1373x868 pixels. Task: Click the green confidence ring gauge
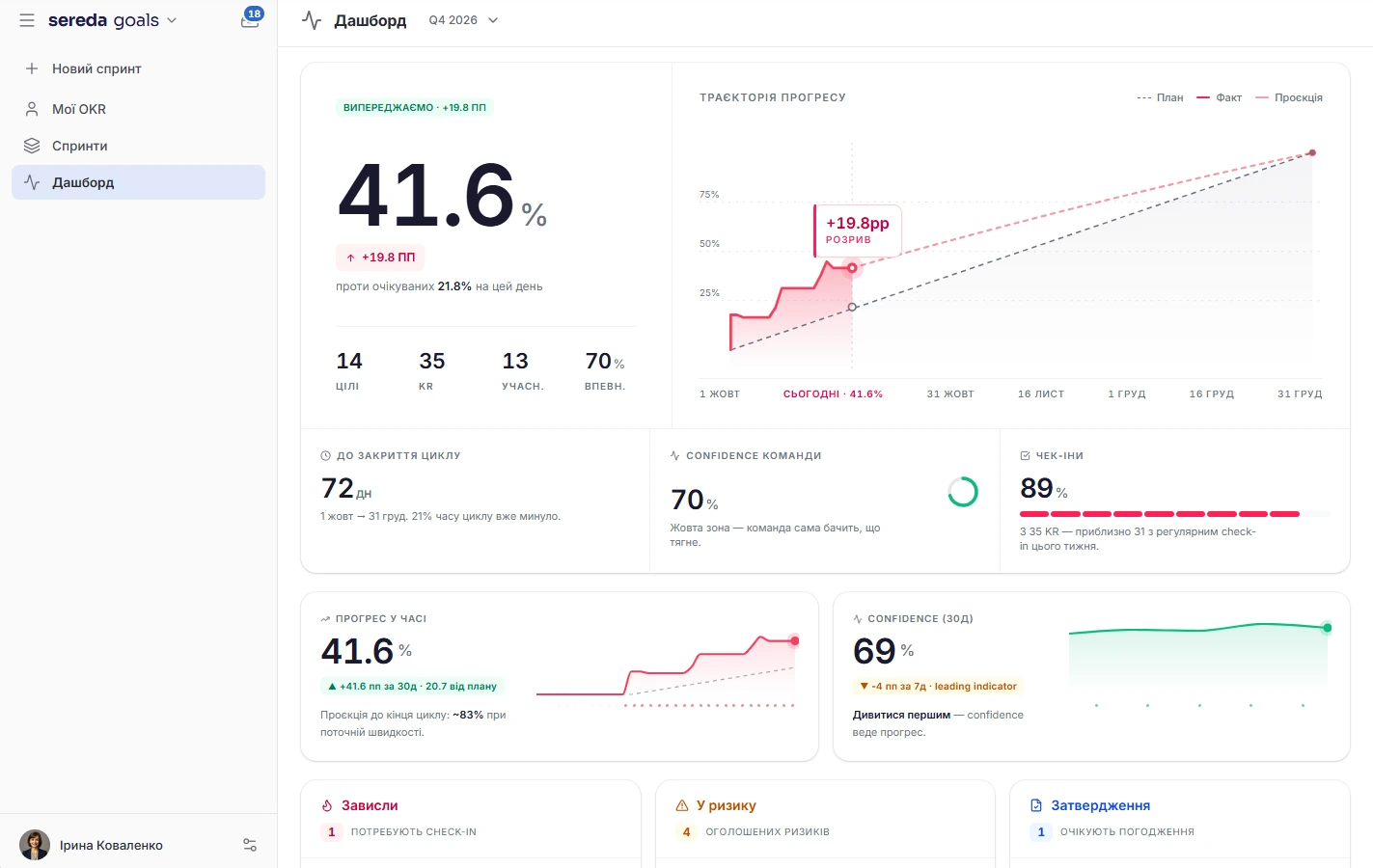pos(963,492)
